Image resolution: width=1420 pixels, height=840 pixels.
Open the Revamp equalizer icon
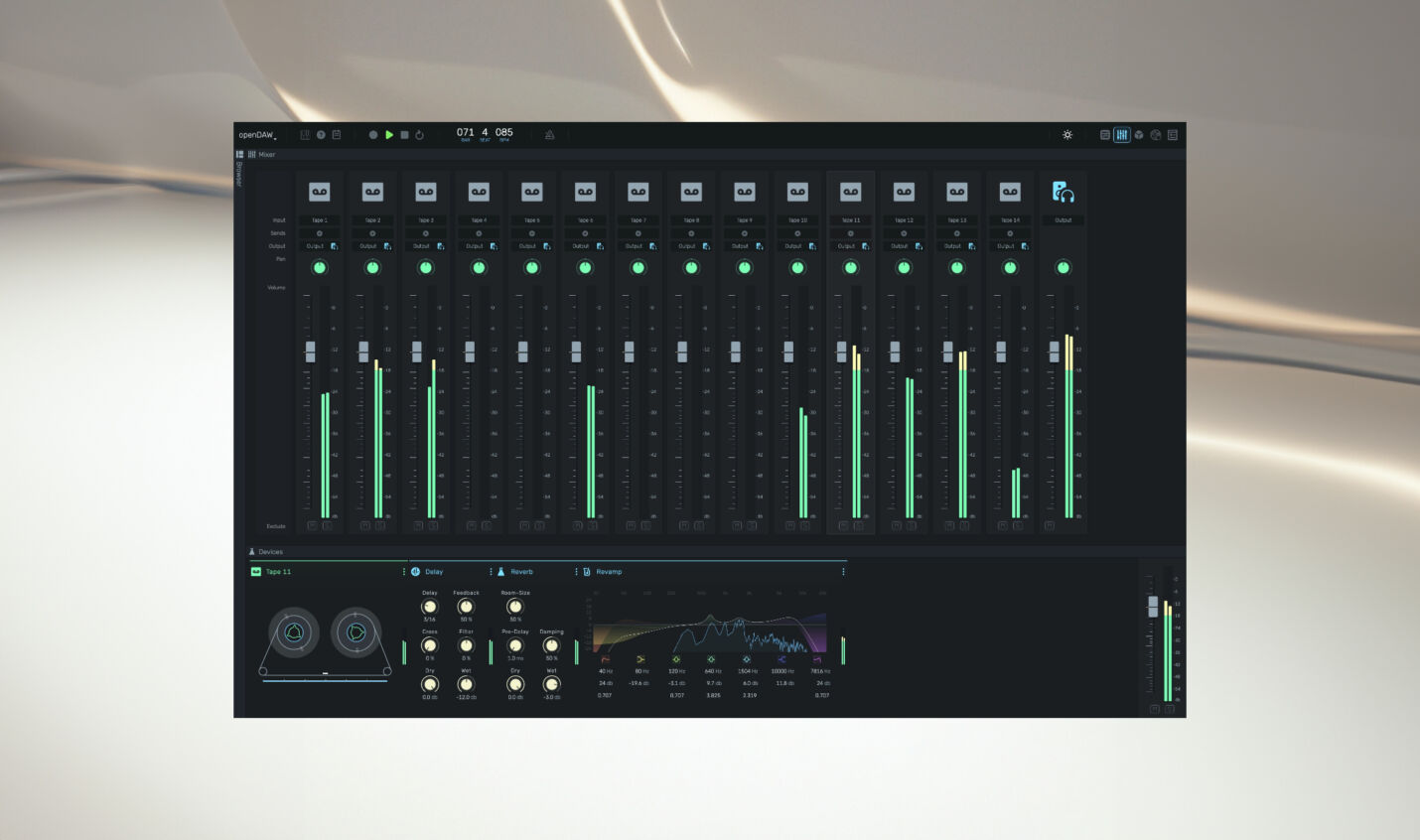[586, 571]
